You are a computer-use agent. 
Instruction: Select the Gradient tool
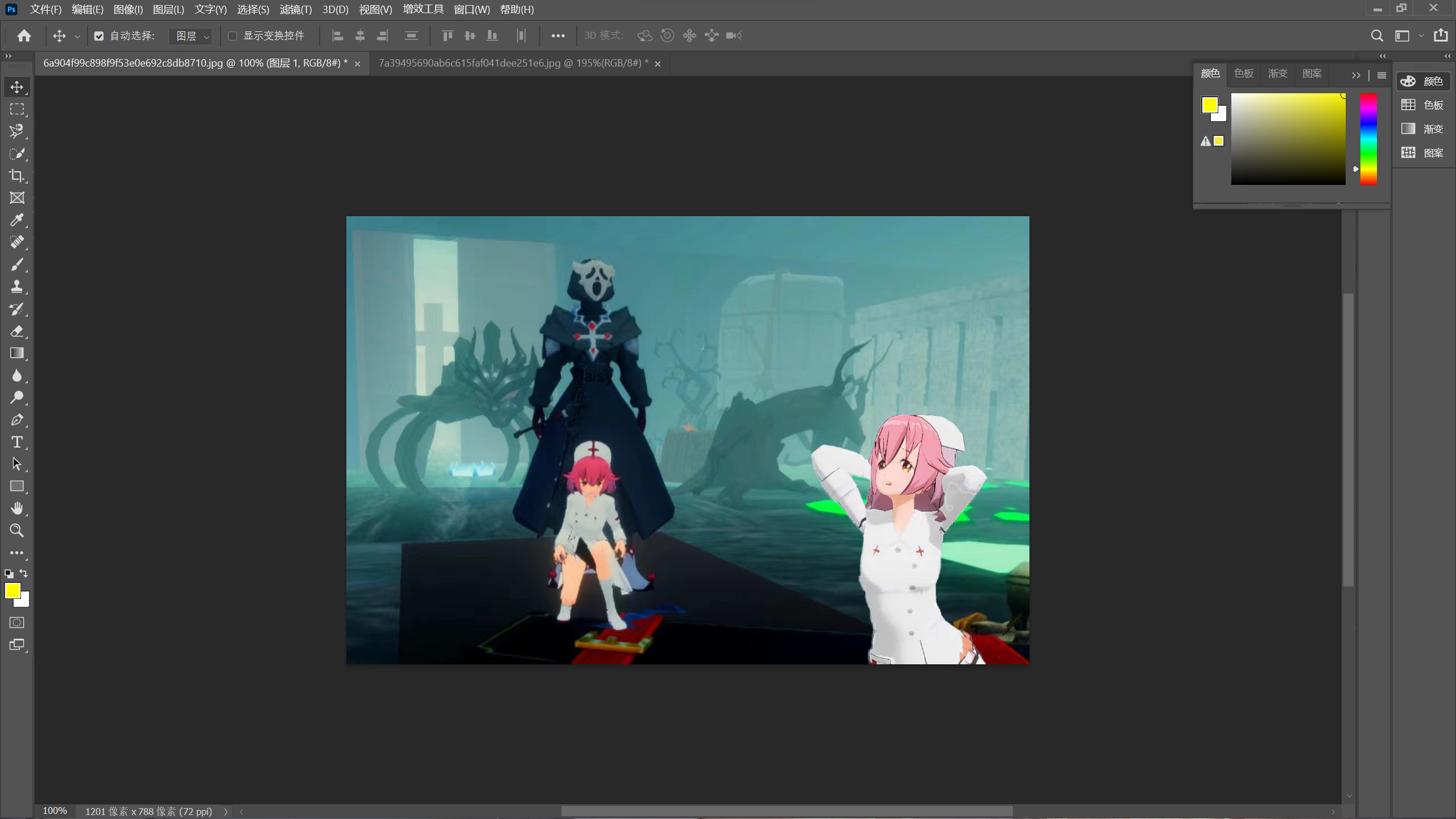click(x=17, y=353)
